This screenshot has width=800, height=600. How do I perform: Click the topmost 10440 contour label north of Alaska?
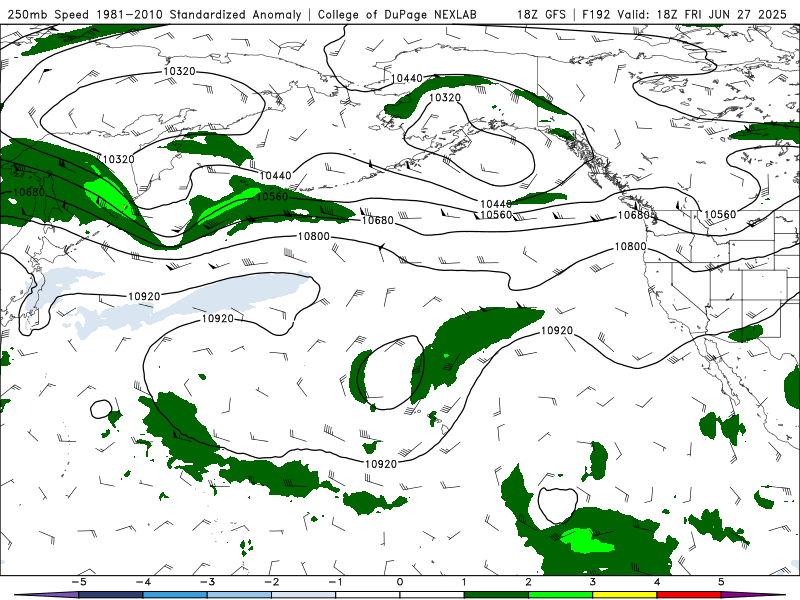point(407,78)
